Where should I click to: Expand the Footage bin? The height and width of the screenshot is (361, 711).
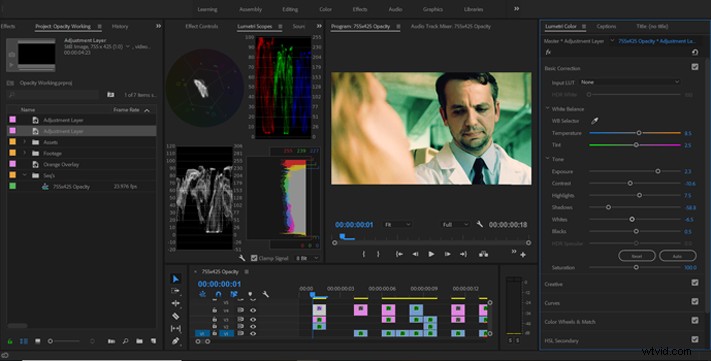coord(24,153)
